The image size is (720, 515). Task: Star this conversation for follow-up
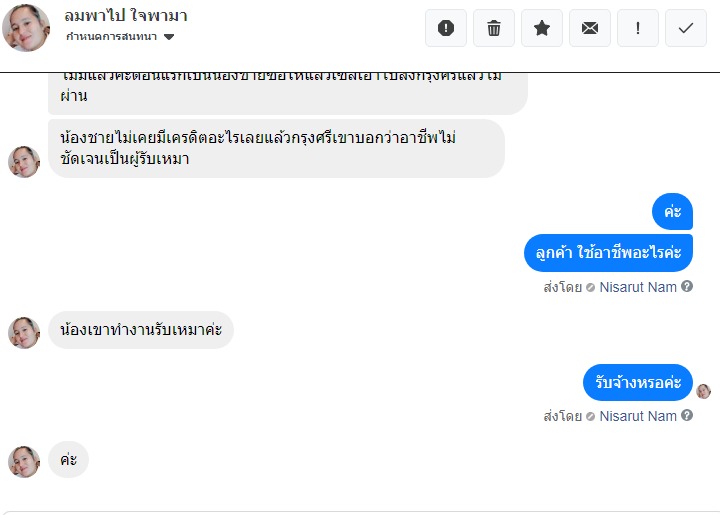[542, 28]
